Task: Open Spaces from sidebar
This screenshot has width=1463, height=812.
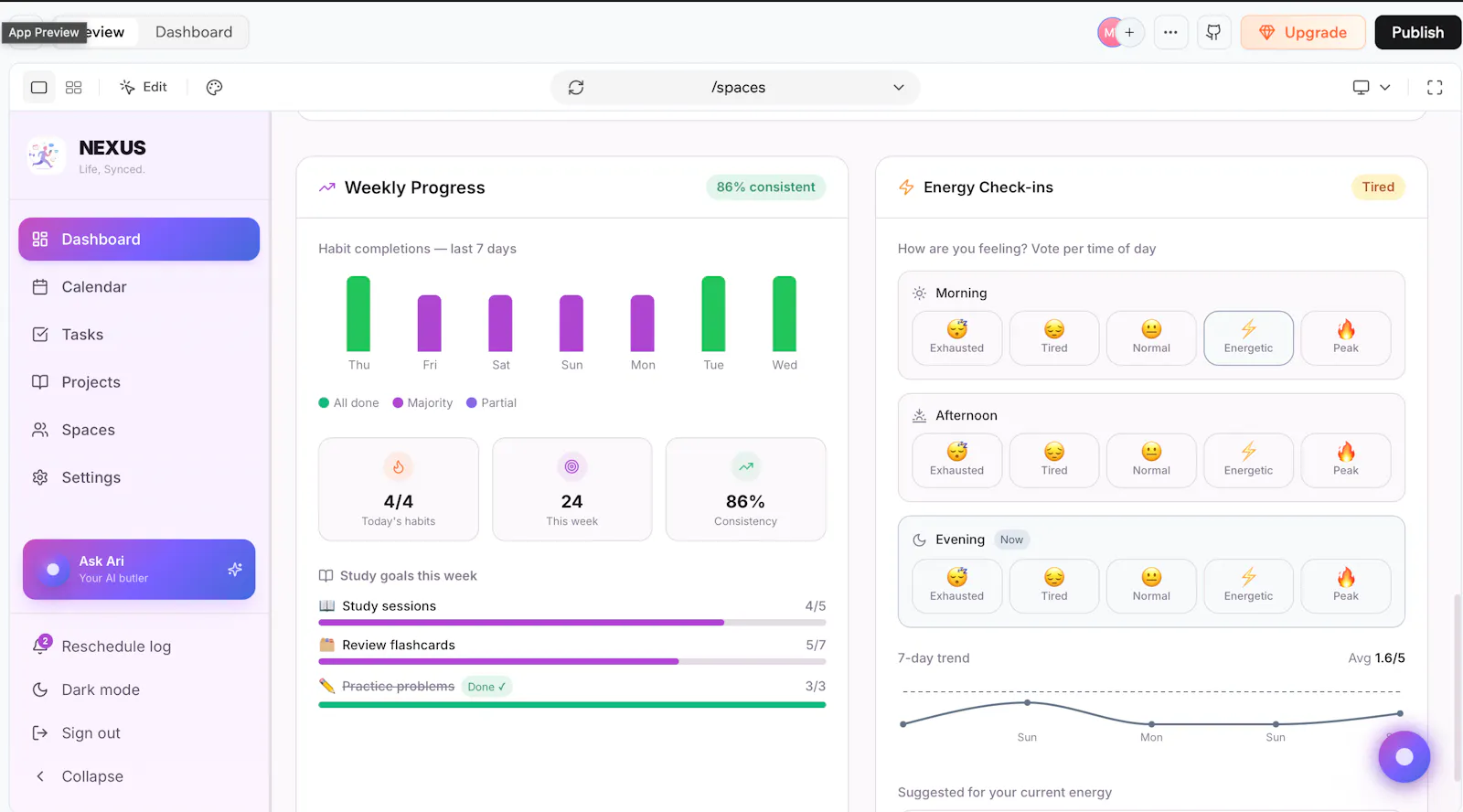Action: 139,430
